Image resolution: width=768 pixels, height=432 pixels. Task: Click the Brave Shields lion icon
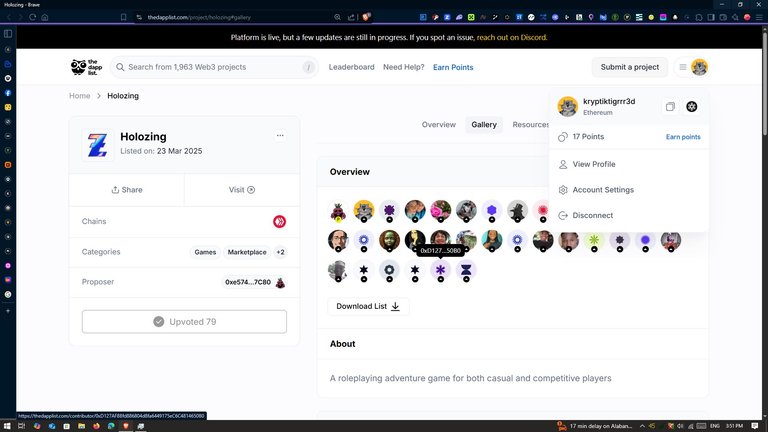(366, 17)
